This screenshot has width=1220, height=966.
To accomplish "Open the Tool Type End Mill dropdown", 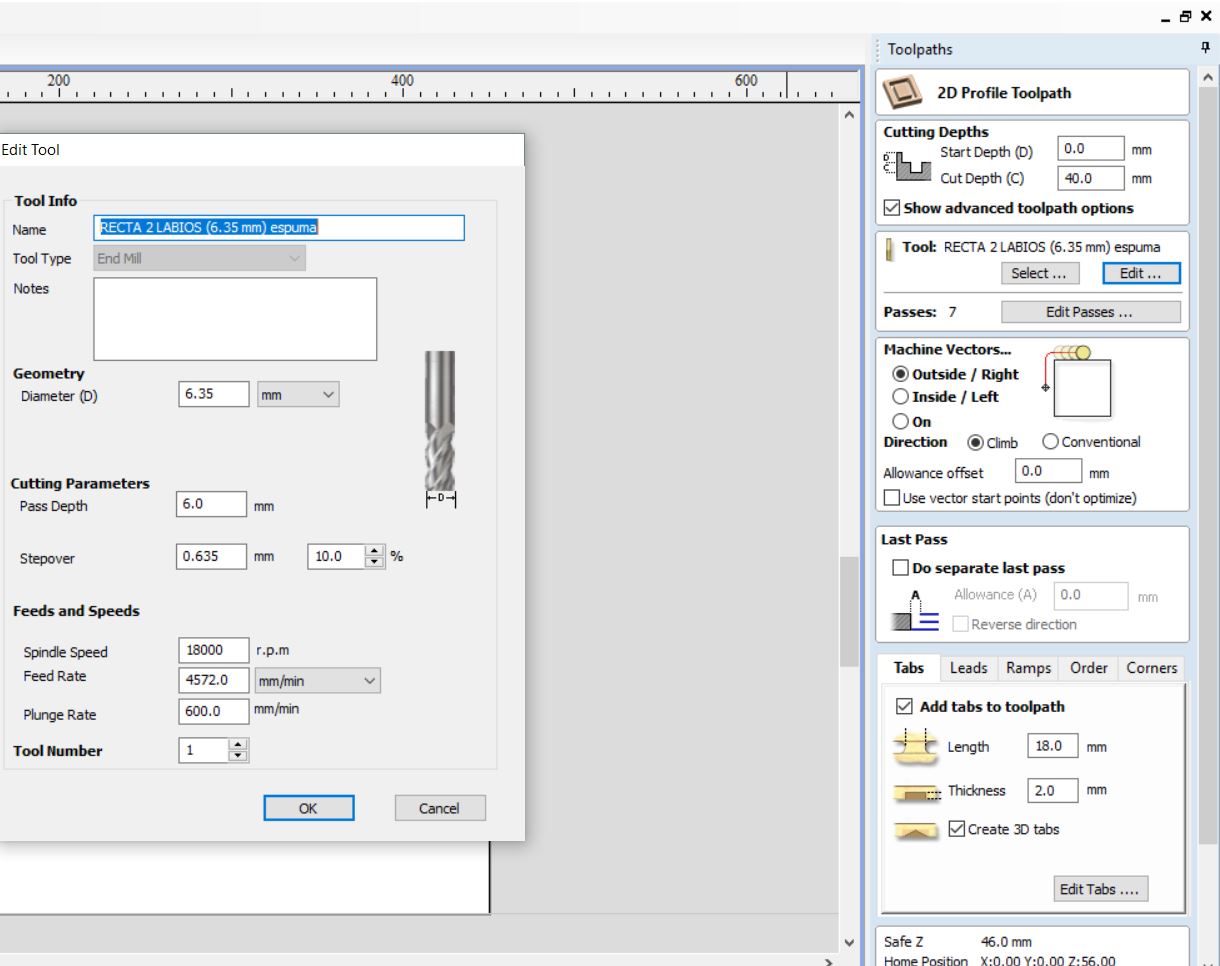I will point(200,258).
